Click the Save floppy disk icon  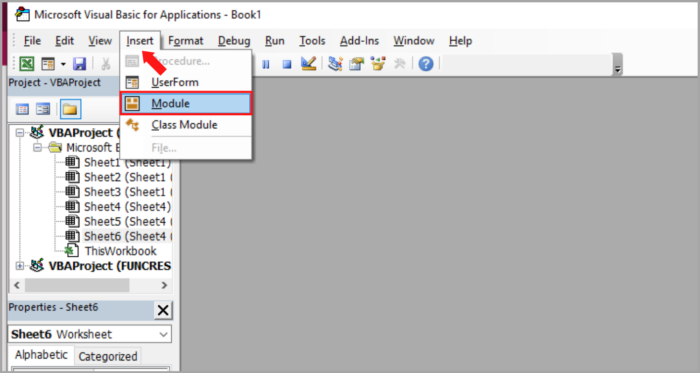click(79, 64)
